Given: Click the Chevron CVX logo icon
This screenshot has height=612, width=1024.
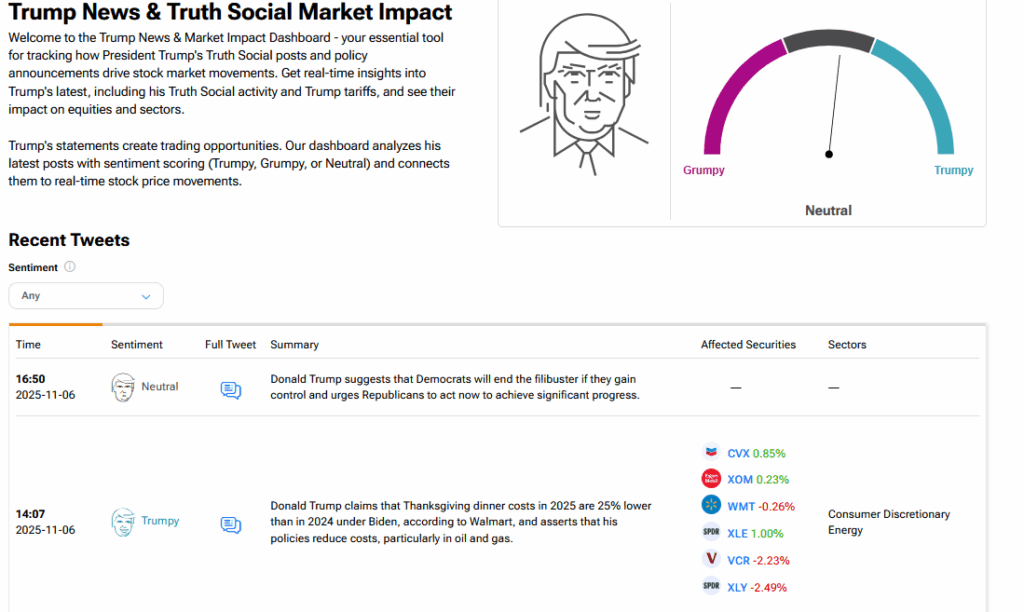Looking at the screenshot, I should tap(711, 452).
